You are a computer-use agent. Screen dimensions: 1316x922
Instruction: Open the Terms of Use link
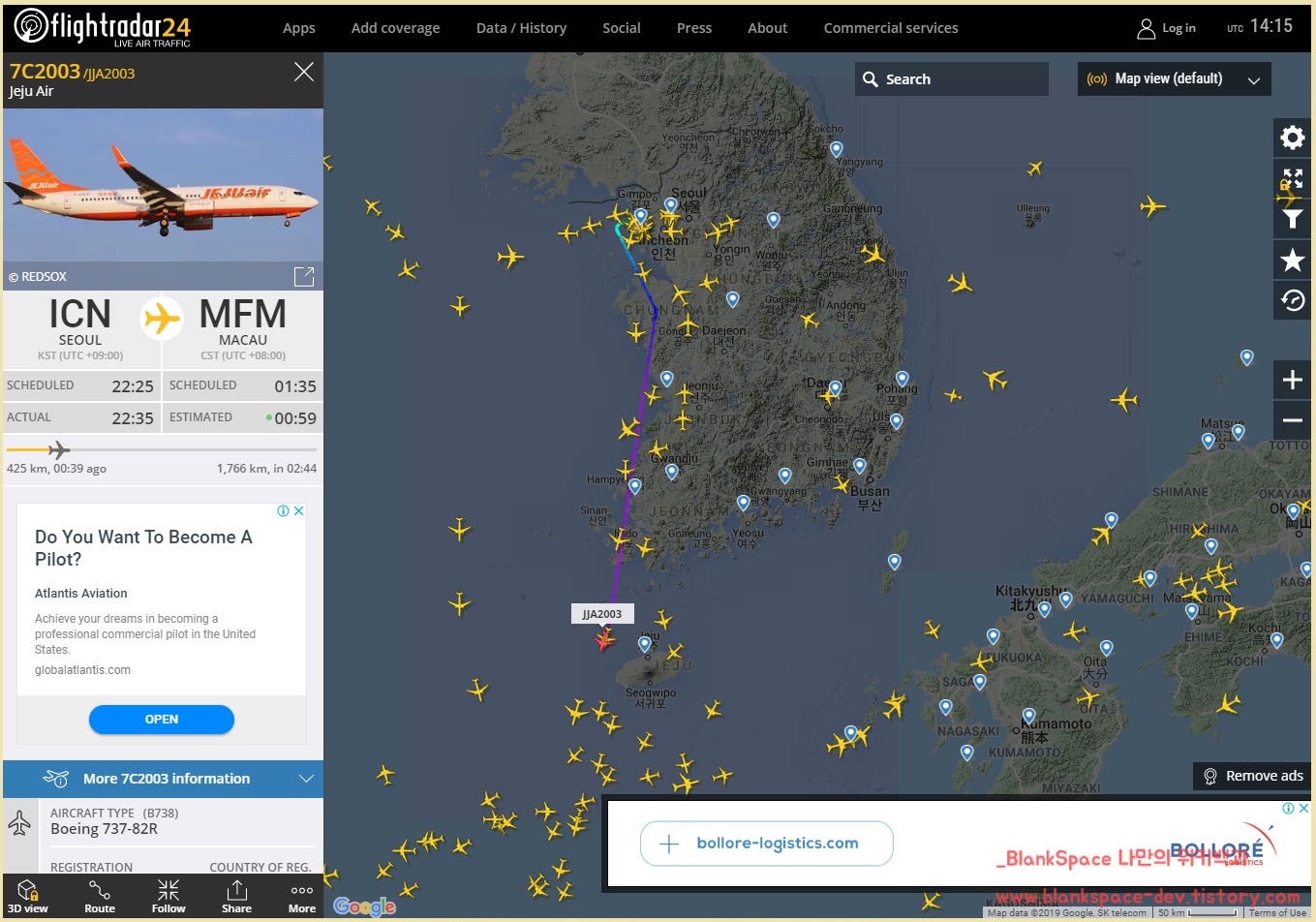click(1277, 912)
